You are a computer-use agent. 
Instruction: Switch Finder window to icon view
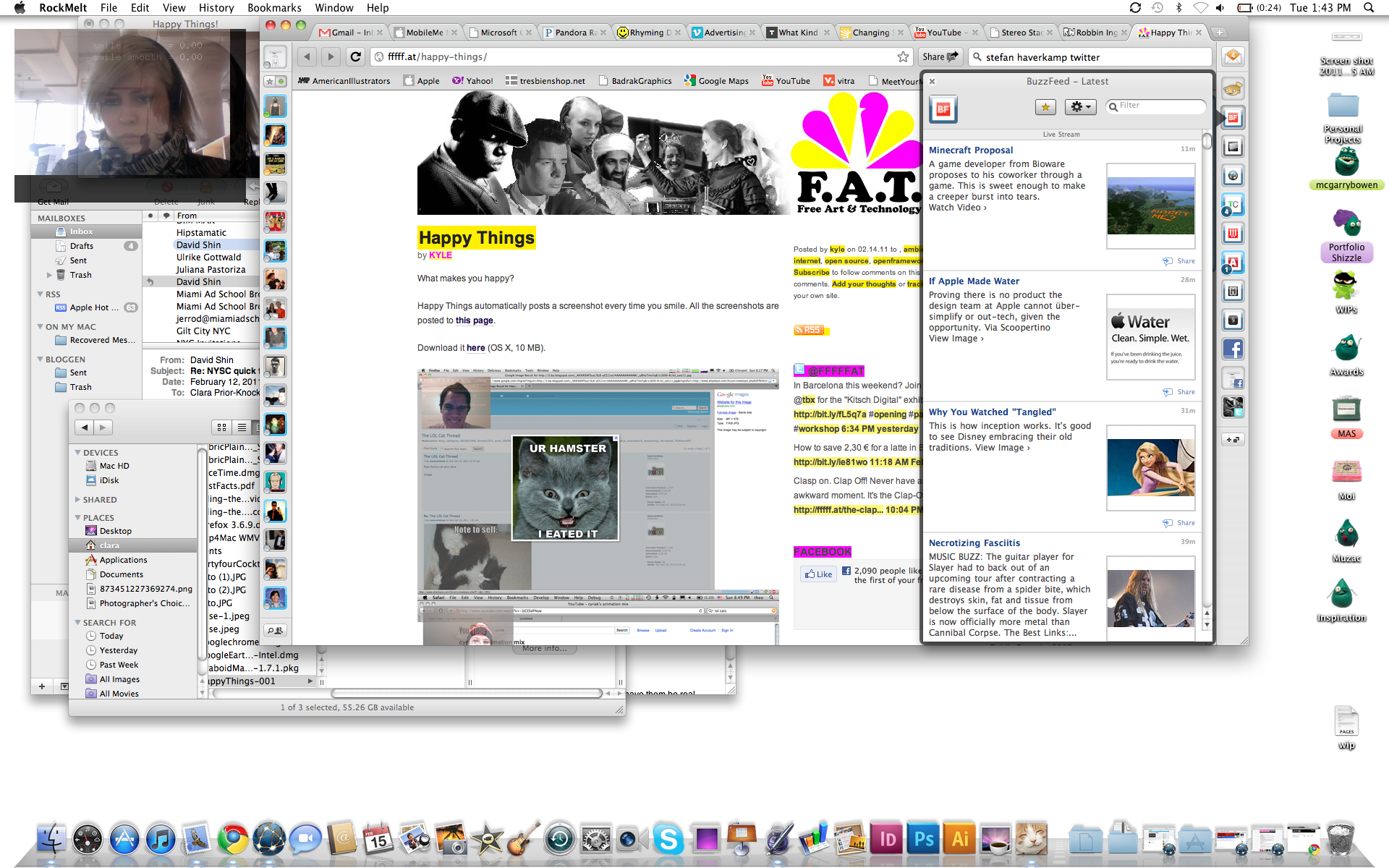click(x=222, y=427)
